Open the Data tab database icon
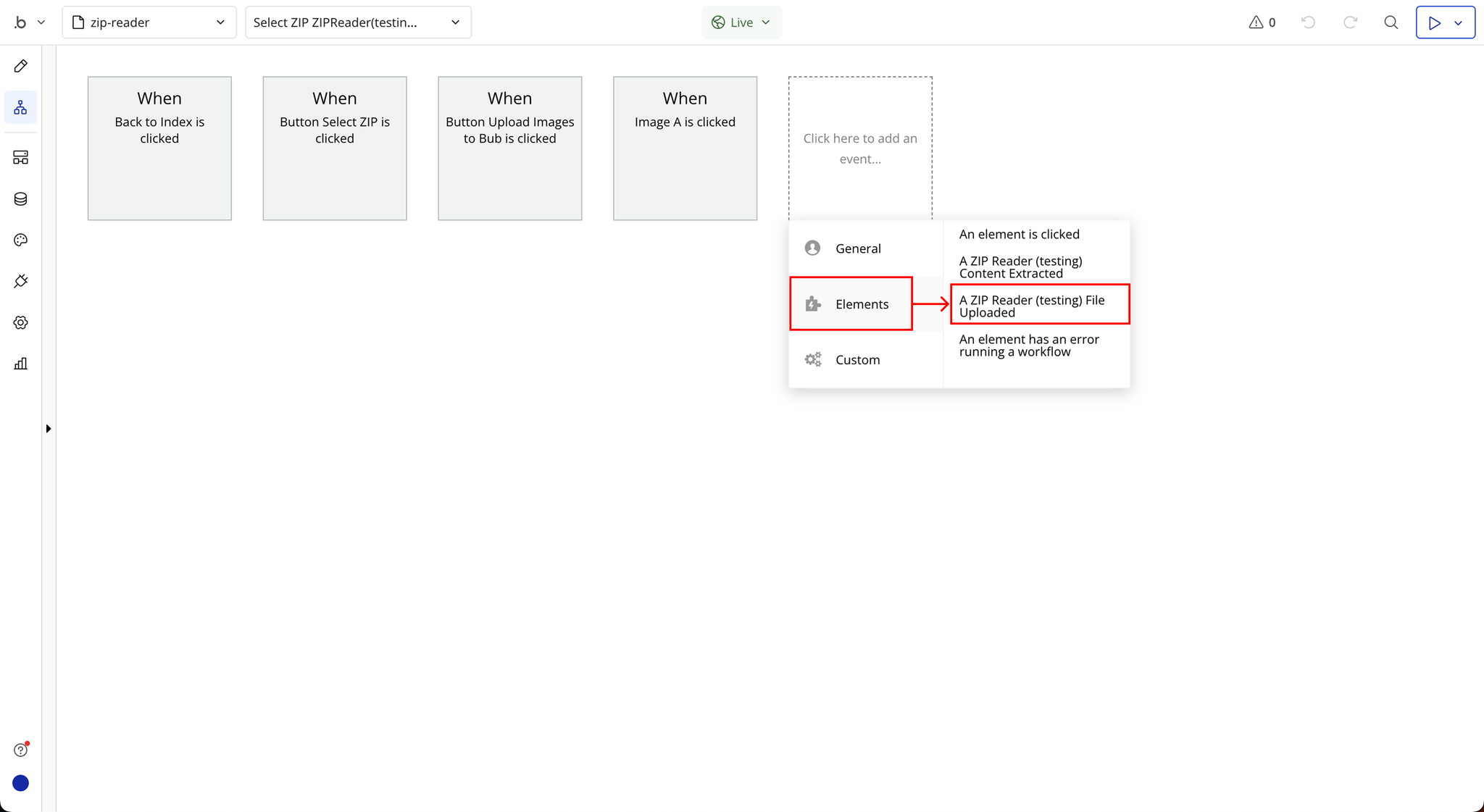The image size is (1484, 812). click(20, 199)
